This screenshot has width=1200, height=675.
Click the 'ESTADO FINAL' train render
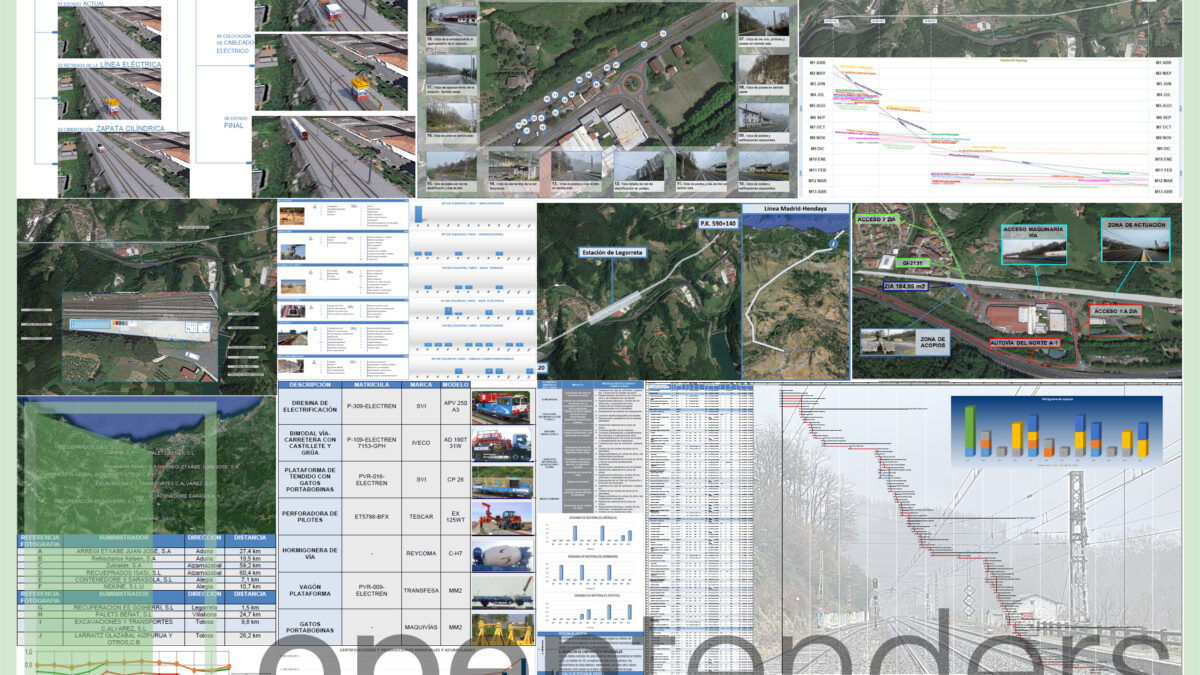pyautogui.click(x=333, y=156)
